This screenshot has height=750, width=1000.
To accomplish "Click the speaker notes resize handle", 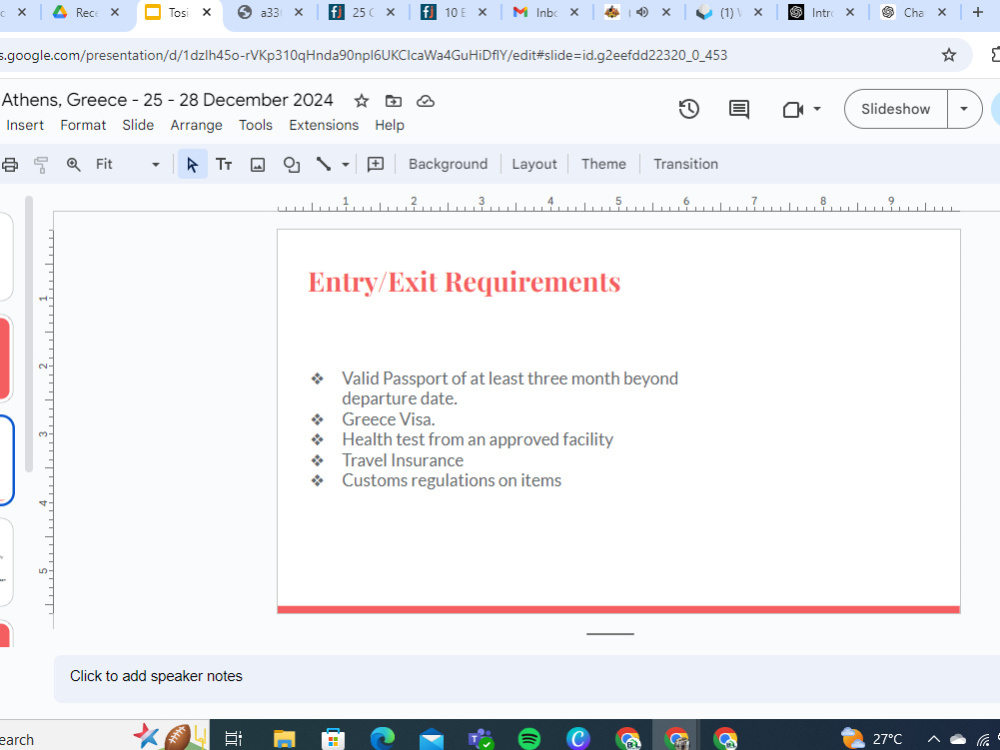I will coord(610,634).
